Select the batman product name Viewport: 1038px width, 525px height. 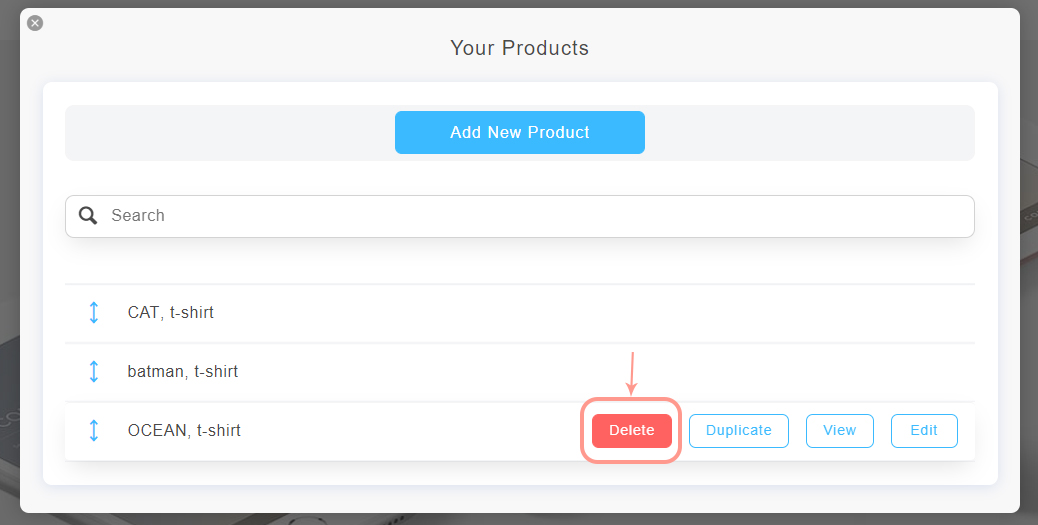pos(156,371)
